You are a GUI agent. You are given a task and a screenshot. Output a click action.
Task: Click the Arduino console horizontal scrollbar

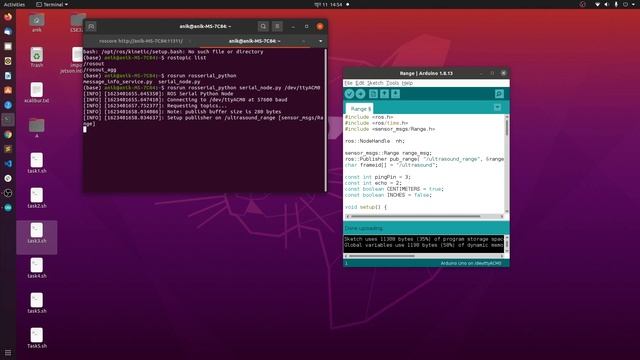[424, 256]
